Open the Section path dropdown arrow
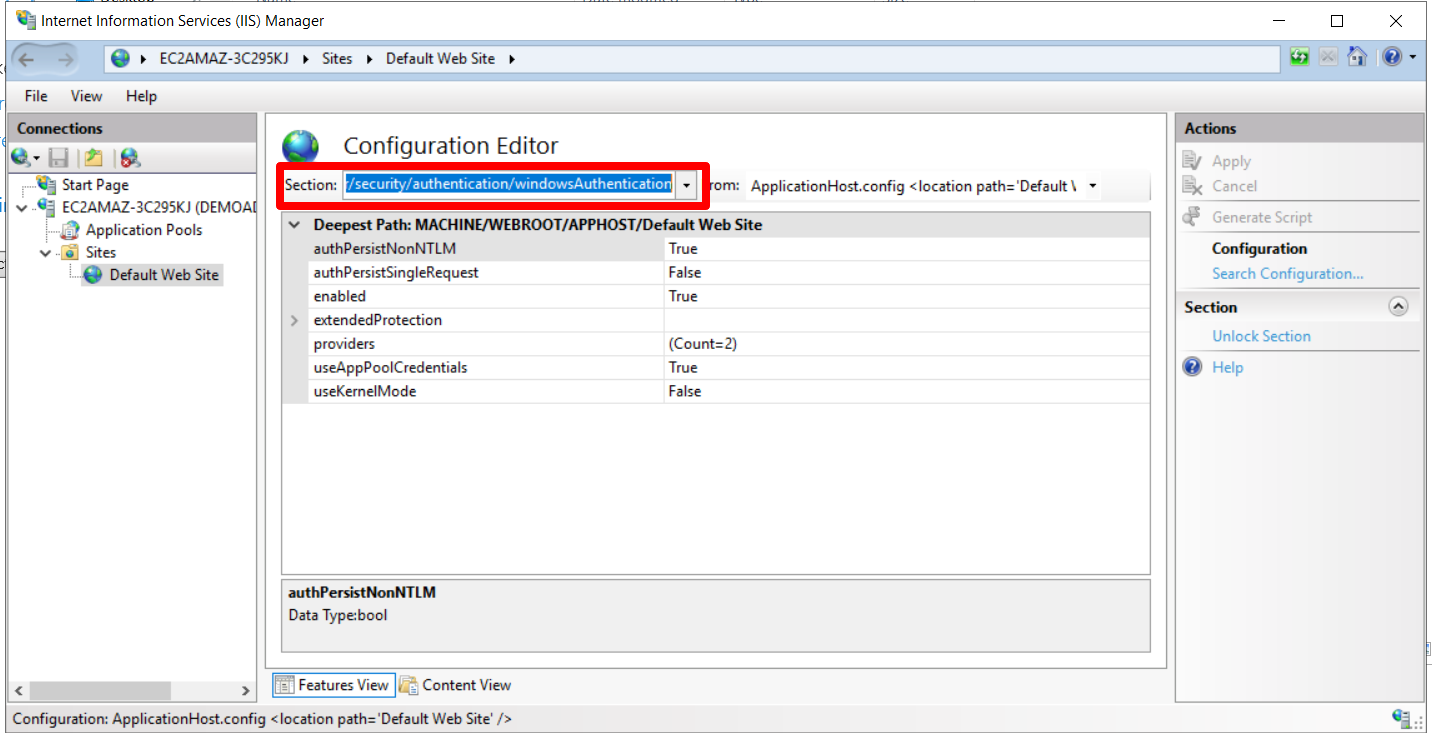 (686, 185)
